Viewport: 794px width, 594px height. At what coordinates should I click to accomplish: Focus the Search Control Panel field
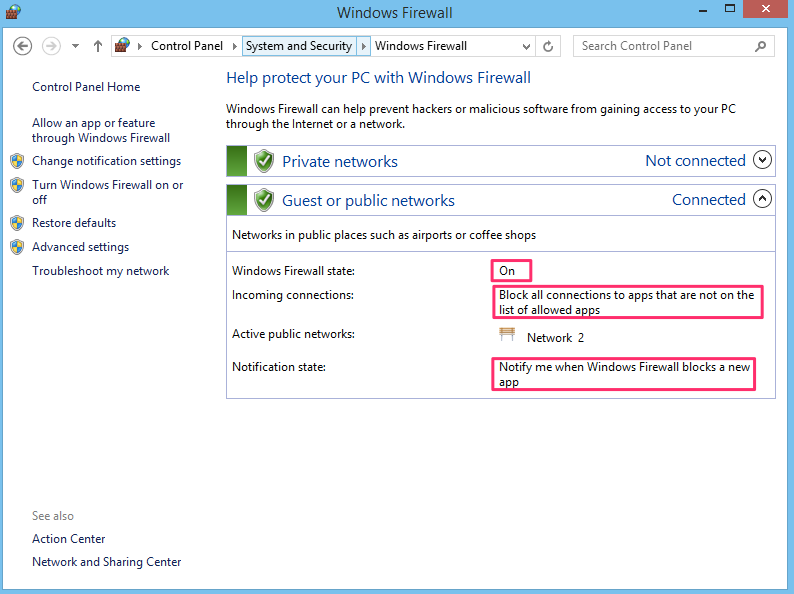(673, 46)
